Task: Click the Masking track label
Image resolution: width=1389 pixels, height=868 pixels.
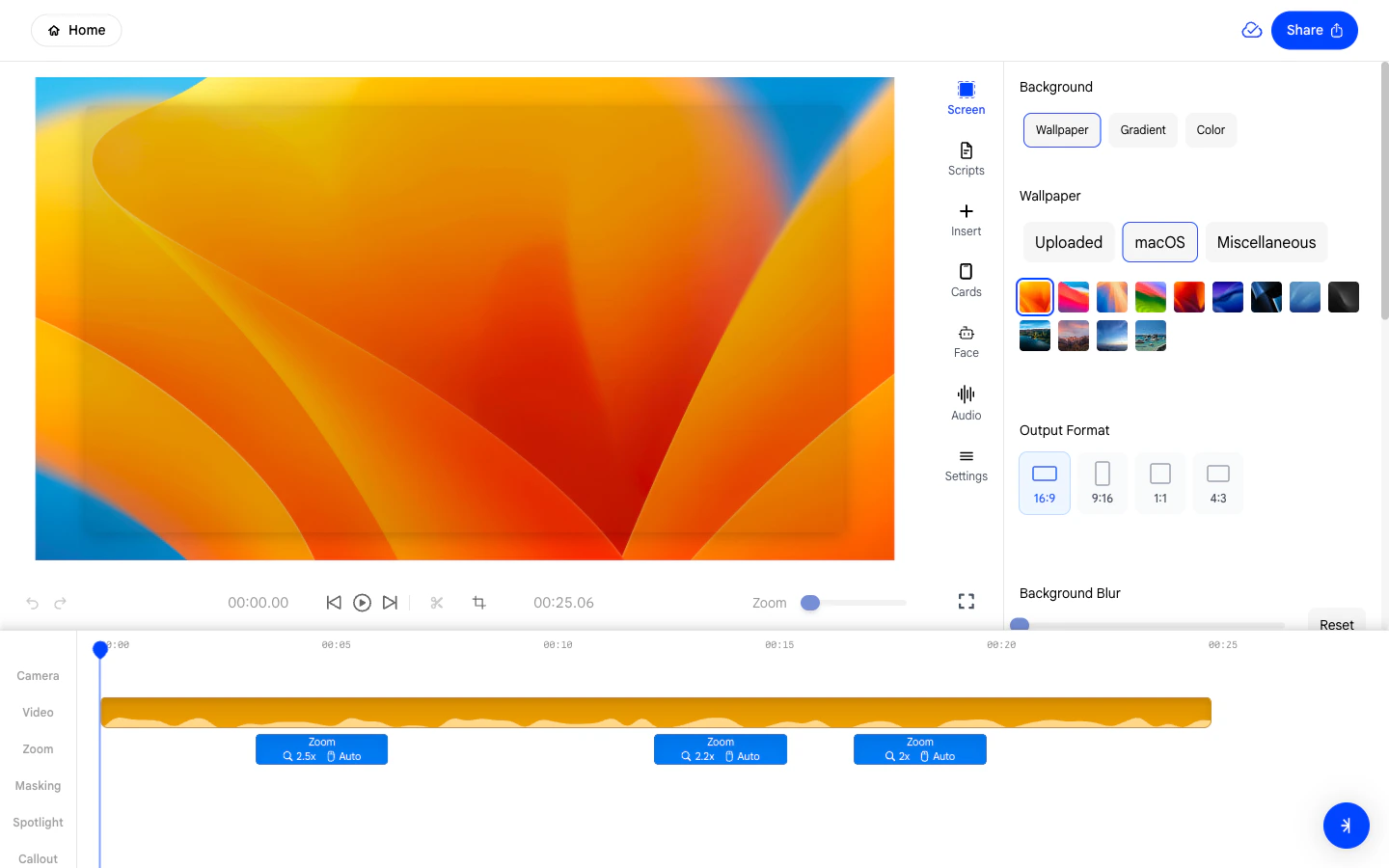Action: coord(38,786)
